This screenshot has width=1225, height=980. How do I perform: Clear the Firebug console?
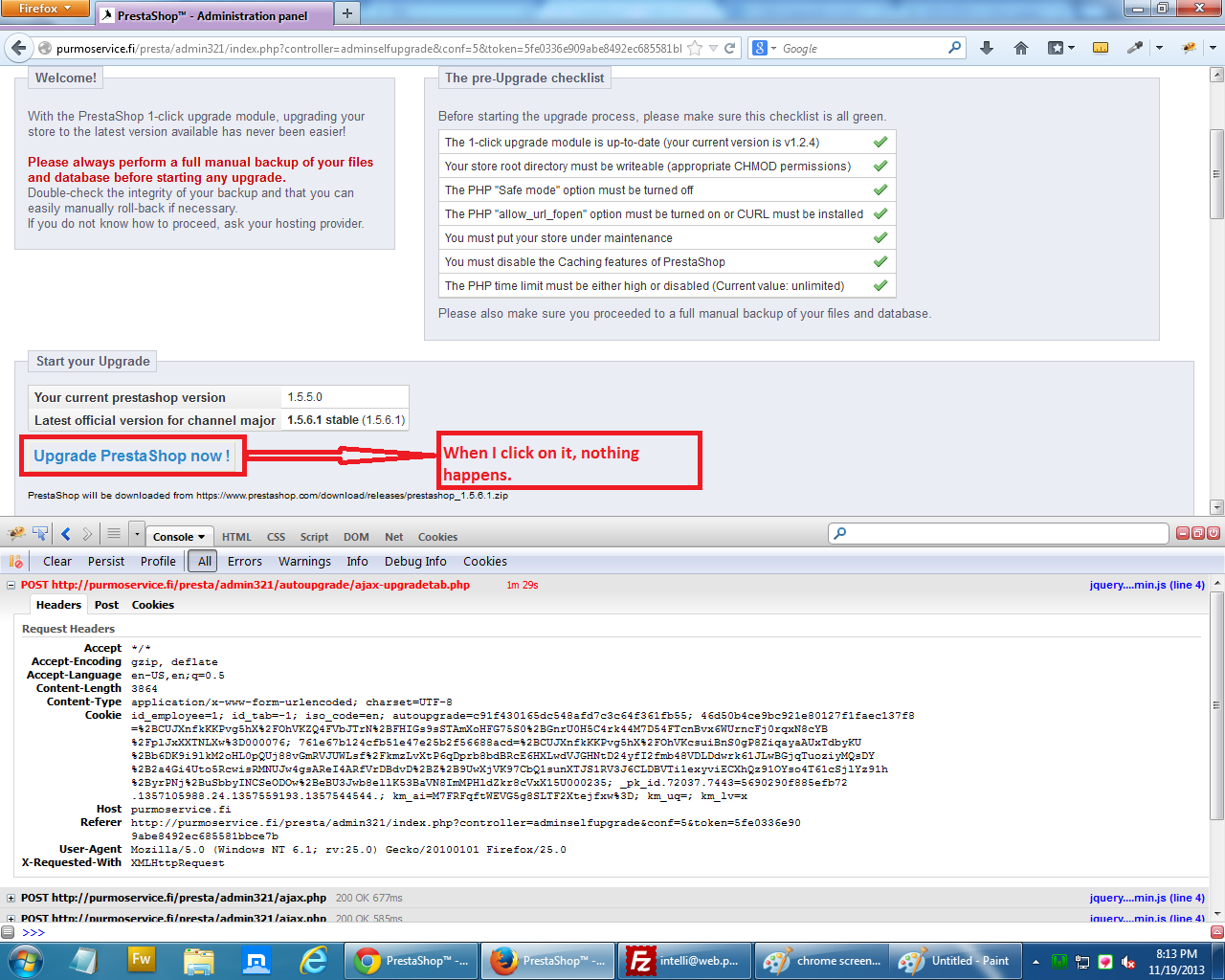tap(57, 562)
